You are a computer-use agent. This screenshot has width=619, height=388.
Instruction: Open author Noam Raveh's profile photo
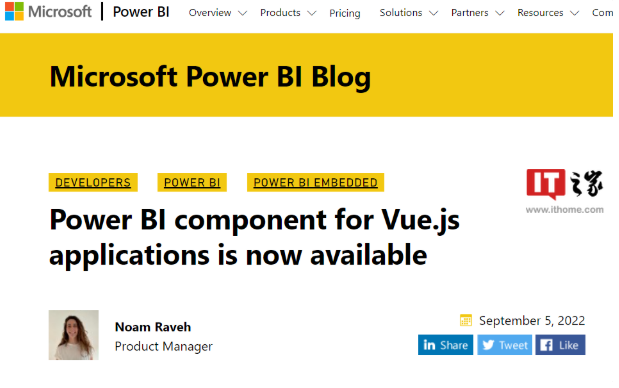[x=74, y=335]
